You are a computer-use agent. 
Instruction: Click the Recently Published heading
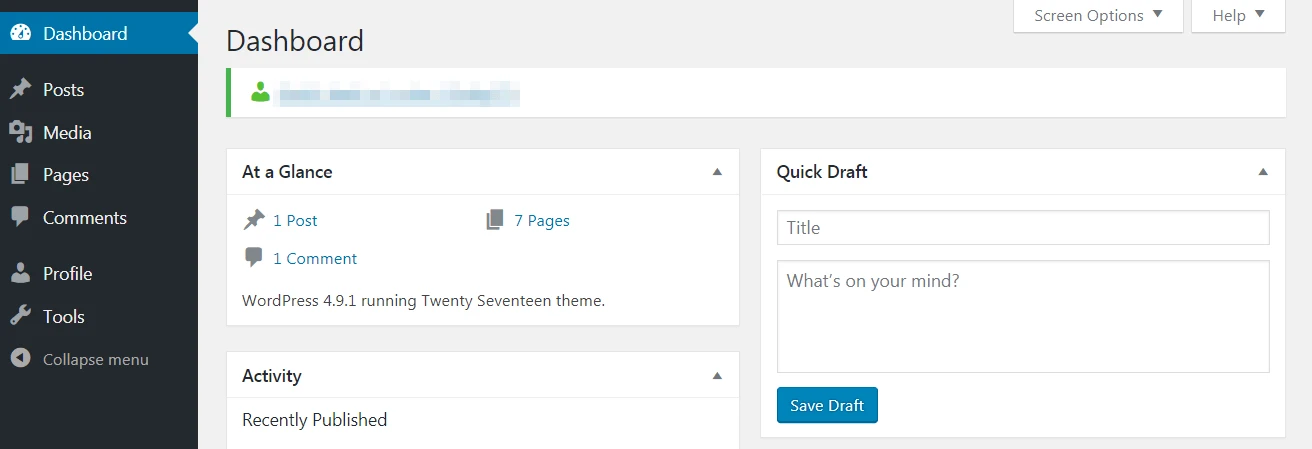pos(314,420)
